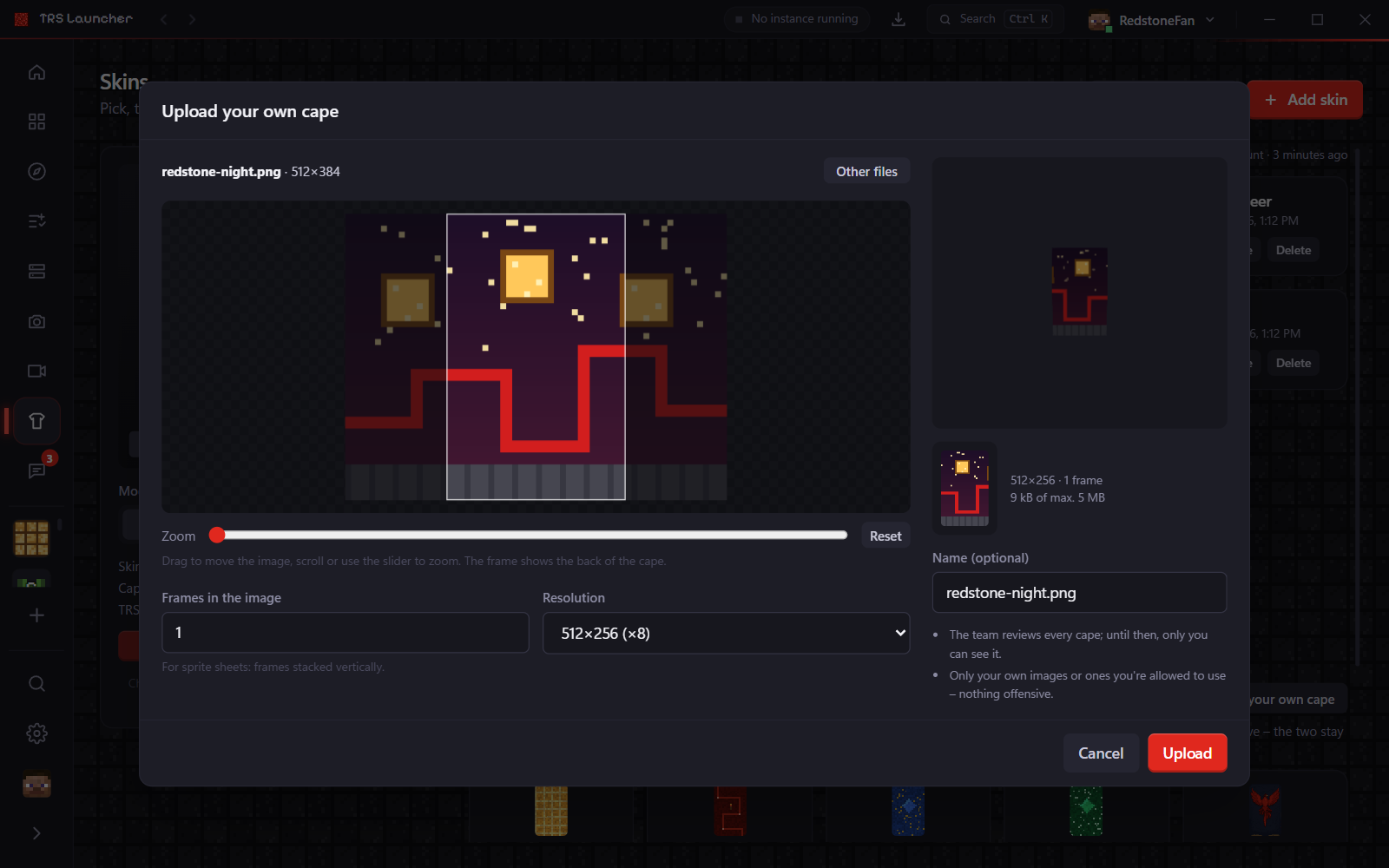
Task: Open the settings gear in sidebar
Action: pos(36,733)
